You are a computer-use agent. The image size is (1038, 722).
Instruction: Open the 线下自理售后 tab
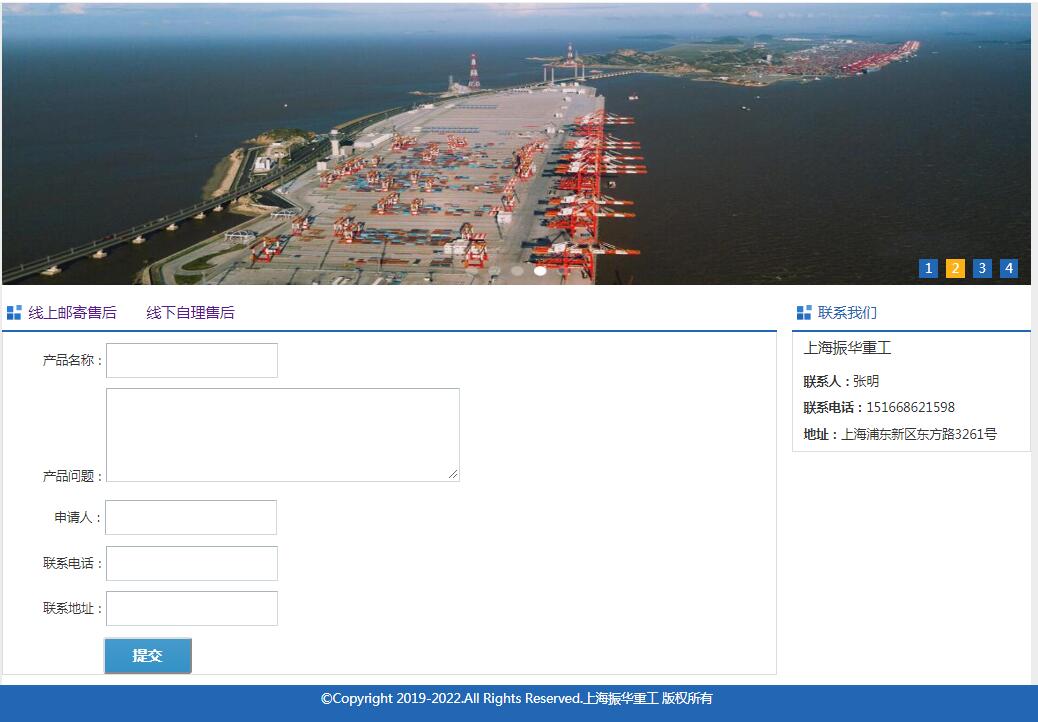pyautogui.click(x=191, y=312)
